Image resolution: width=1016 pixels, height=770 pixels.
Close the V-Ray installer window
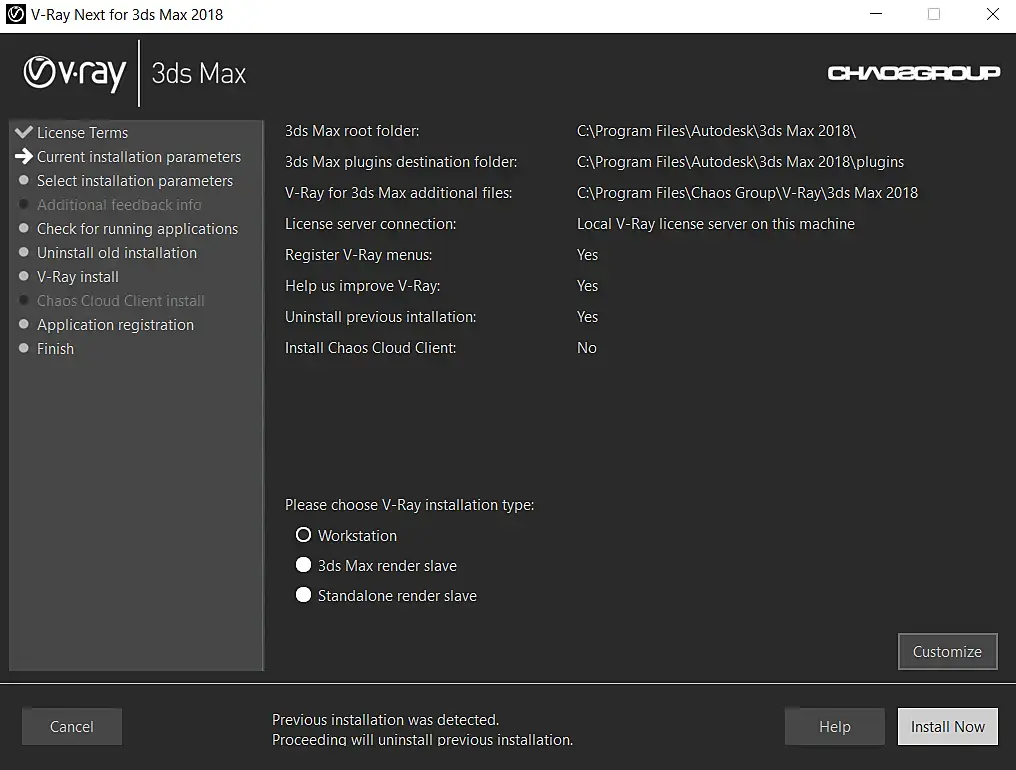coord(992,15)
